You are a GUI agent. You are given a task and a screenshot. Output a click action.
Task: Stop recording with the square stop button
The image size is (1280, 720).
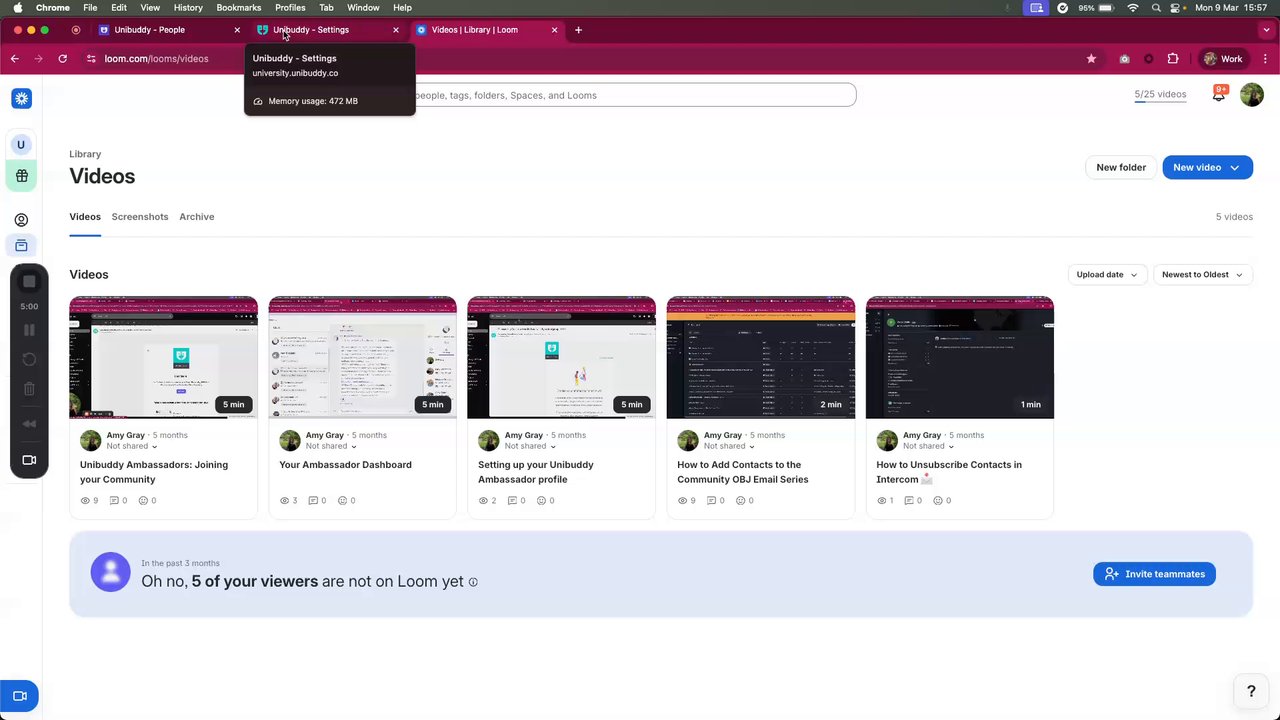(x=29, y=282)
